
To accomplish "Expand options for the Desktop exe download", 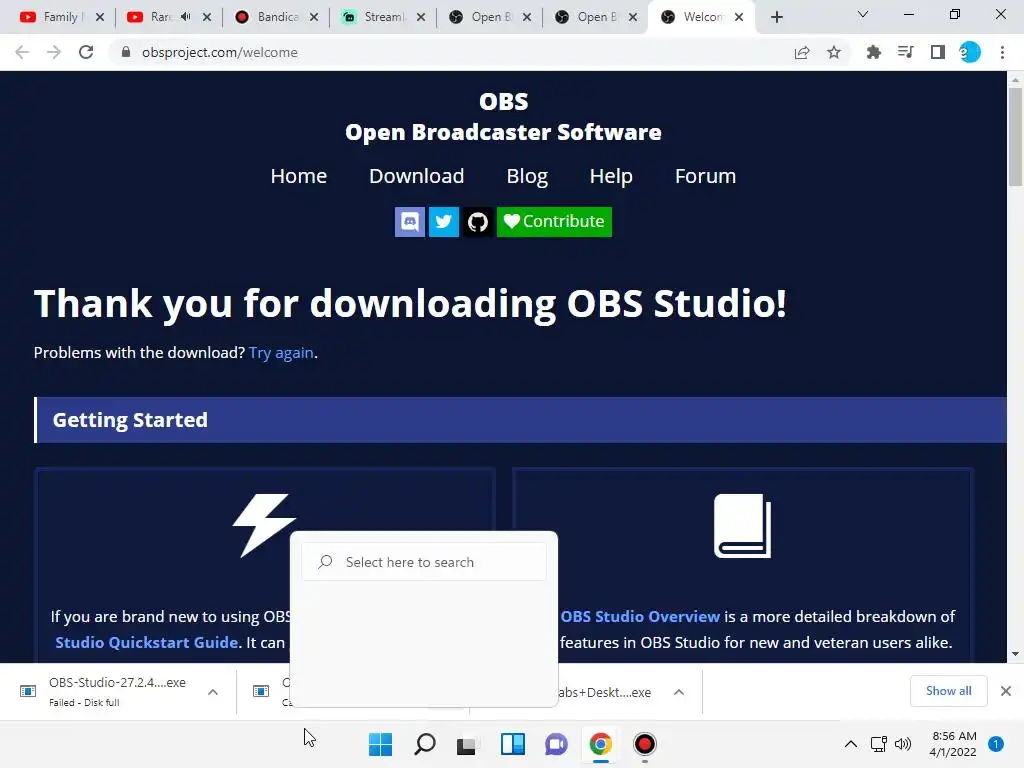I will click(679, 692).
